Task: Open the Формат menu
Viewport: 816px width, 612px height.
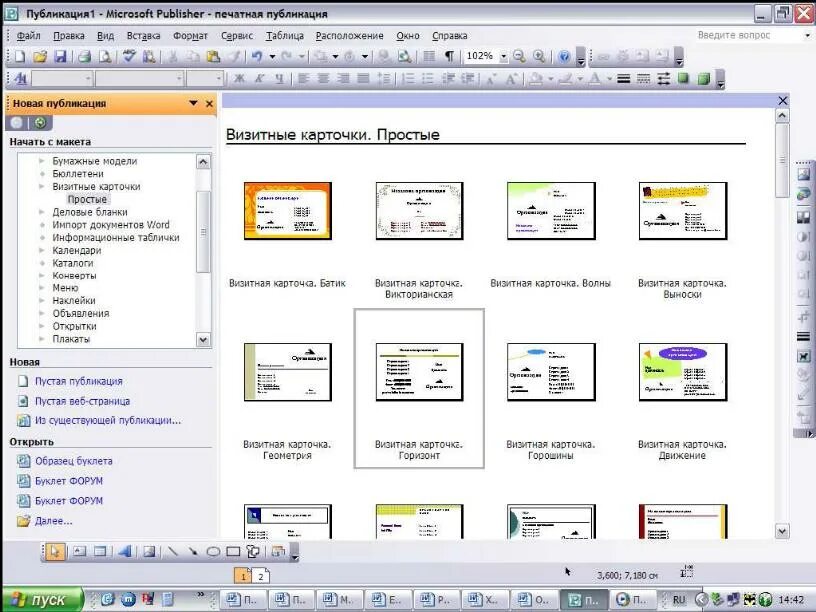Action: (190, 35)
